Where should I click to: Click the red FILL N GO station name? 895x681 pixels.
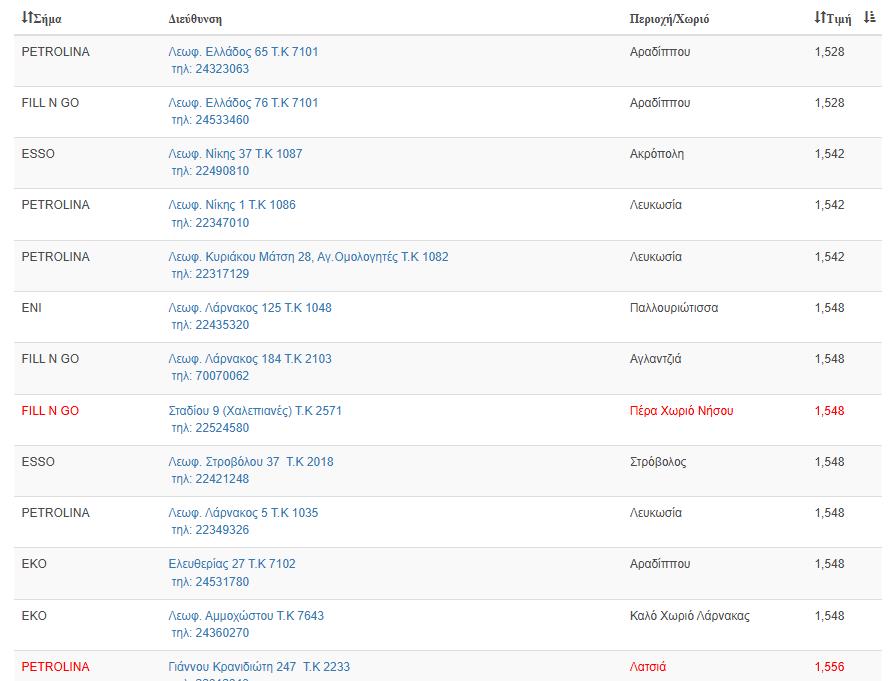[x=50, y=411]
